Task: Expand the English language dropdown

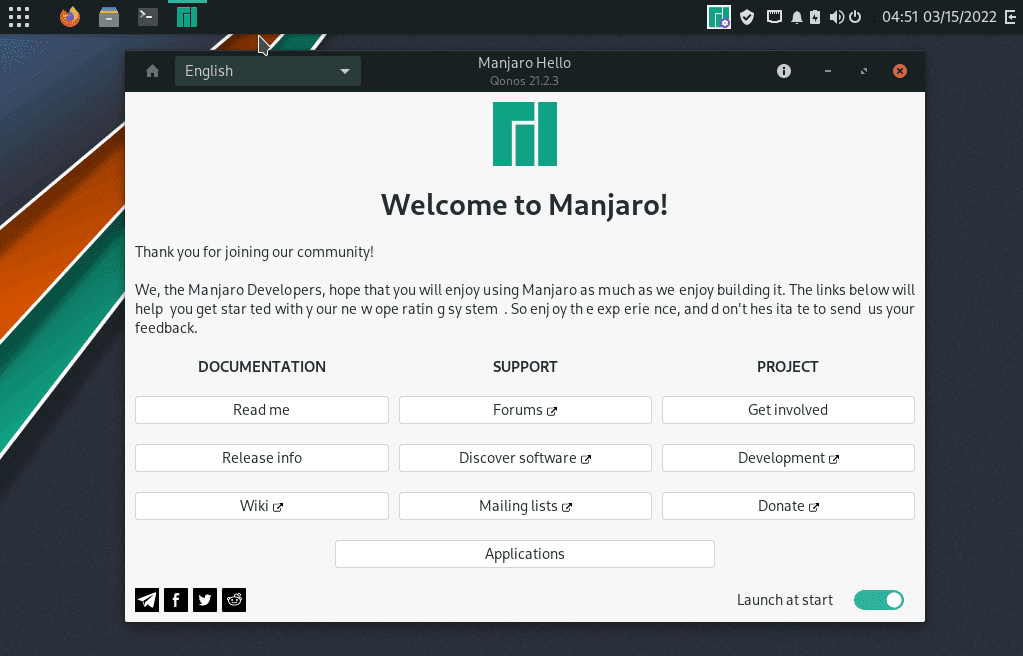Action: (x=267, y=71)
